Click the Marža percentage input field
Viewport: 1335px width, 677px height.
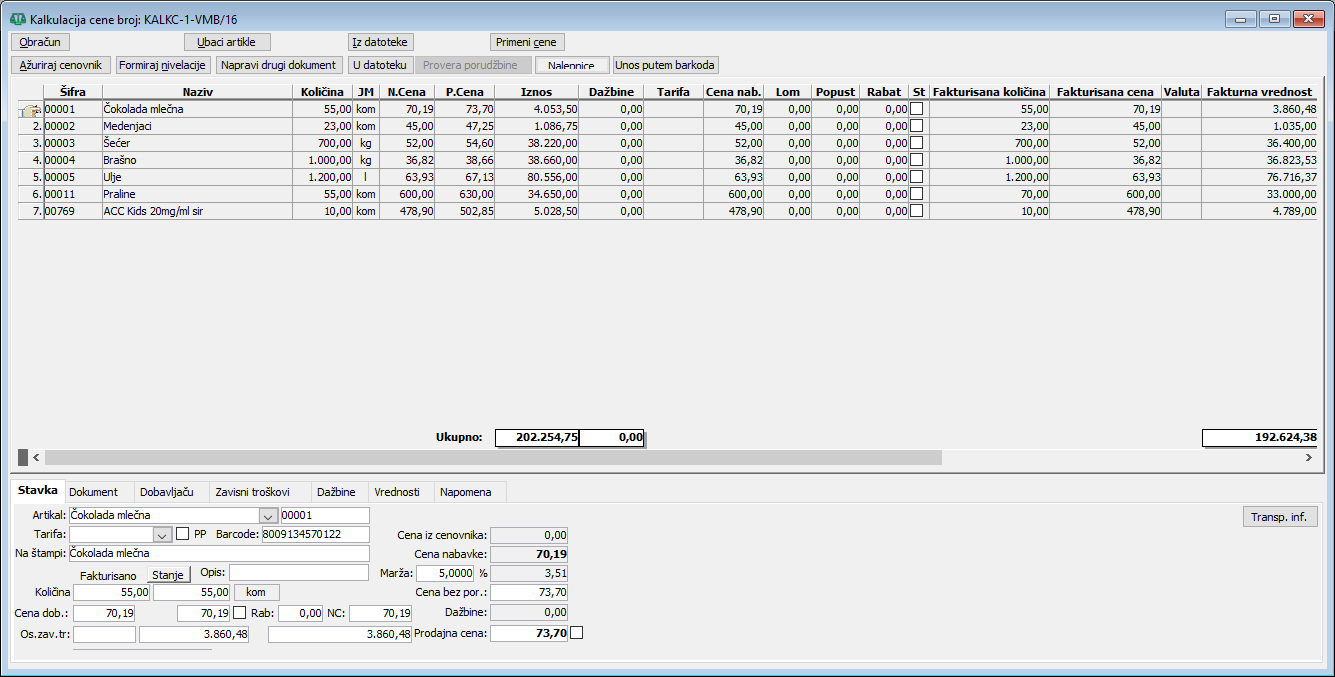point(444,573)
